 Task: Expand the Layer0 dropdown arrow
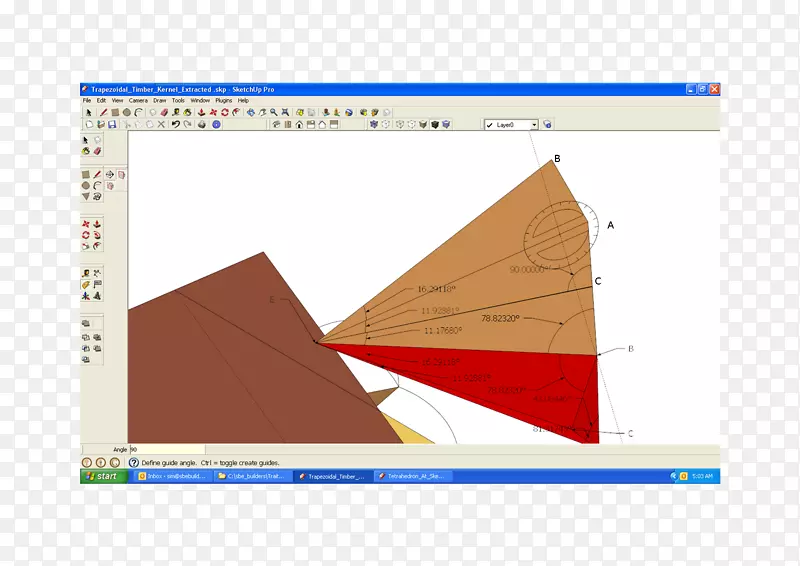coord(534,125)
